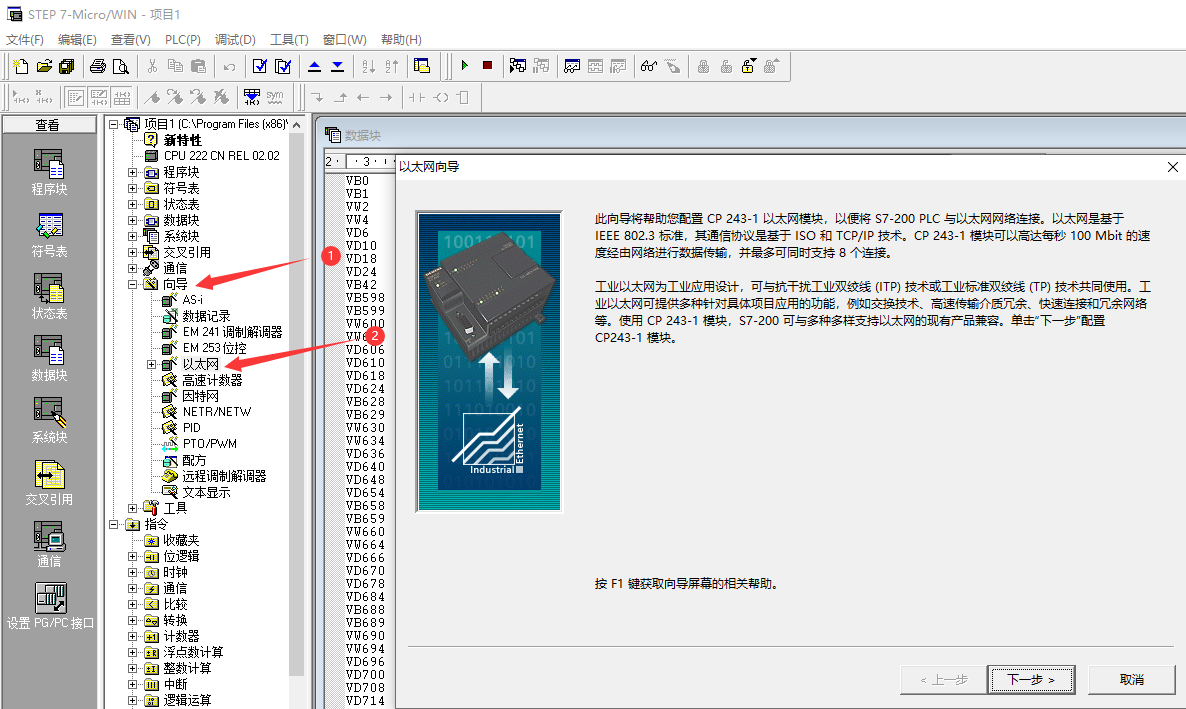The image size is (1186, 709).
Task: Click the 取消 button in wizard
Action: point(1132,679)
